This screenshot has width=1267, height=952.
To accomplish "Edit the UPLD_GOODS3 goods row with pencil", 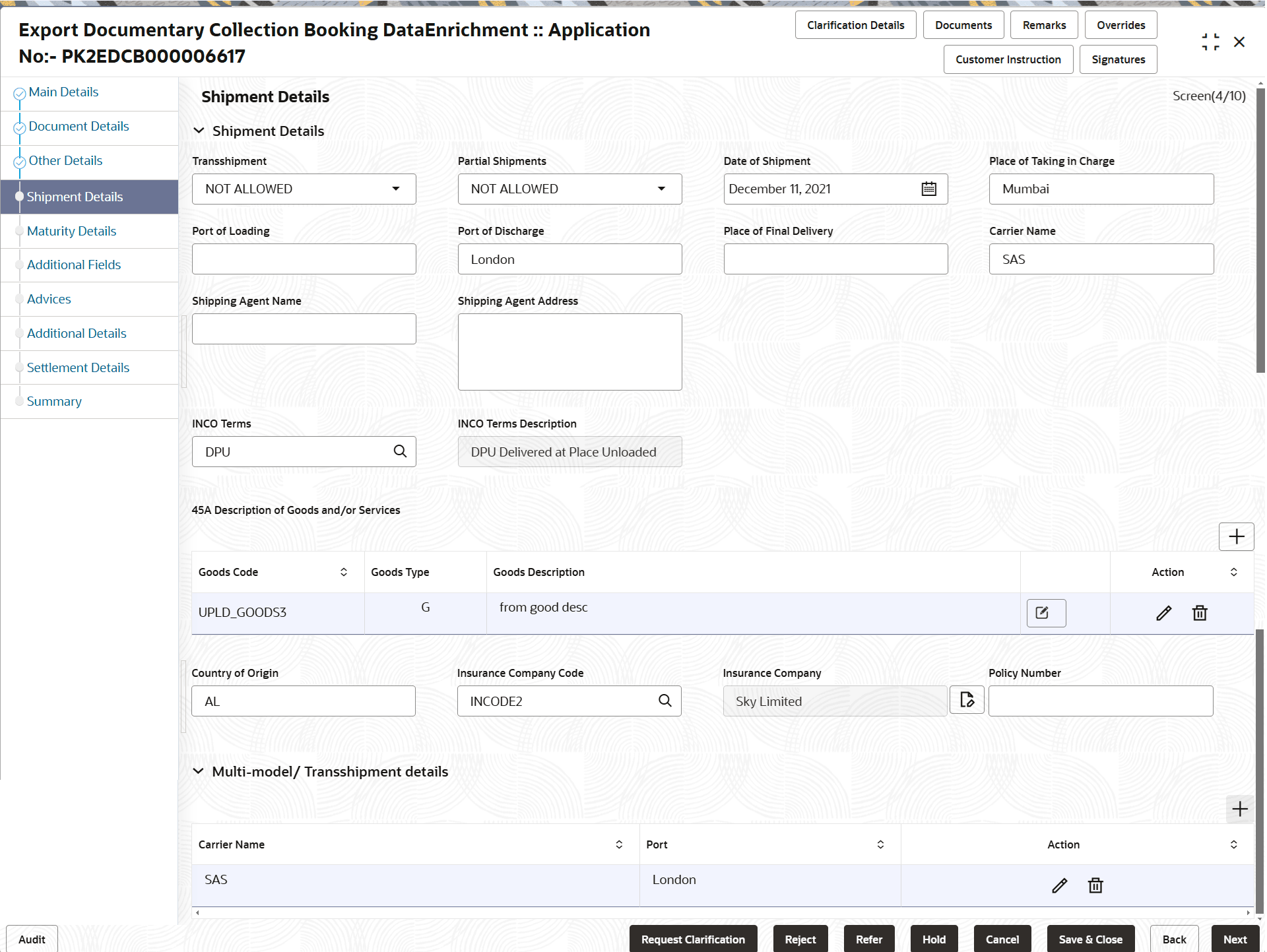I will tap(1163, 613).
